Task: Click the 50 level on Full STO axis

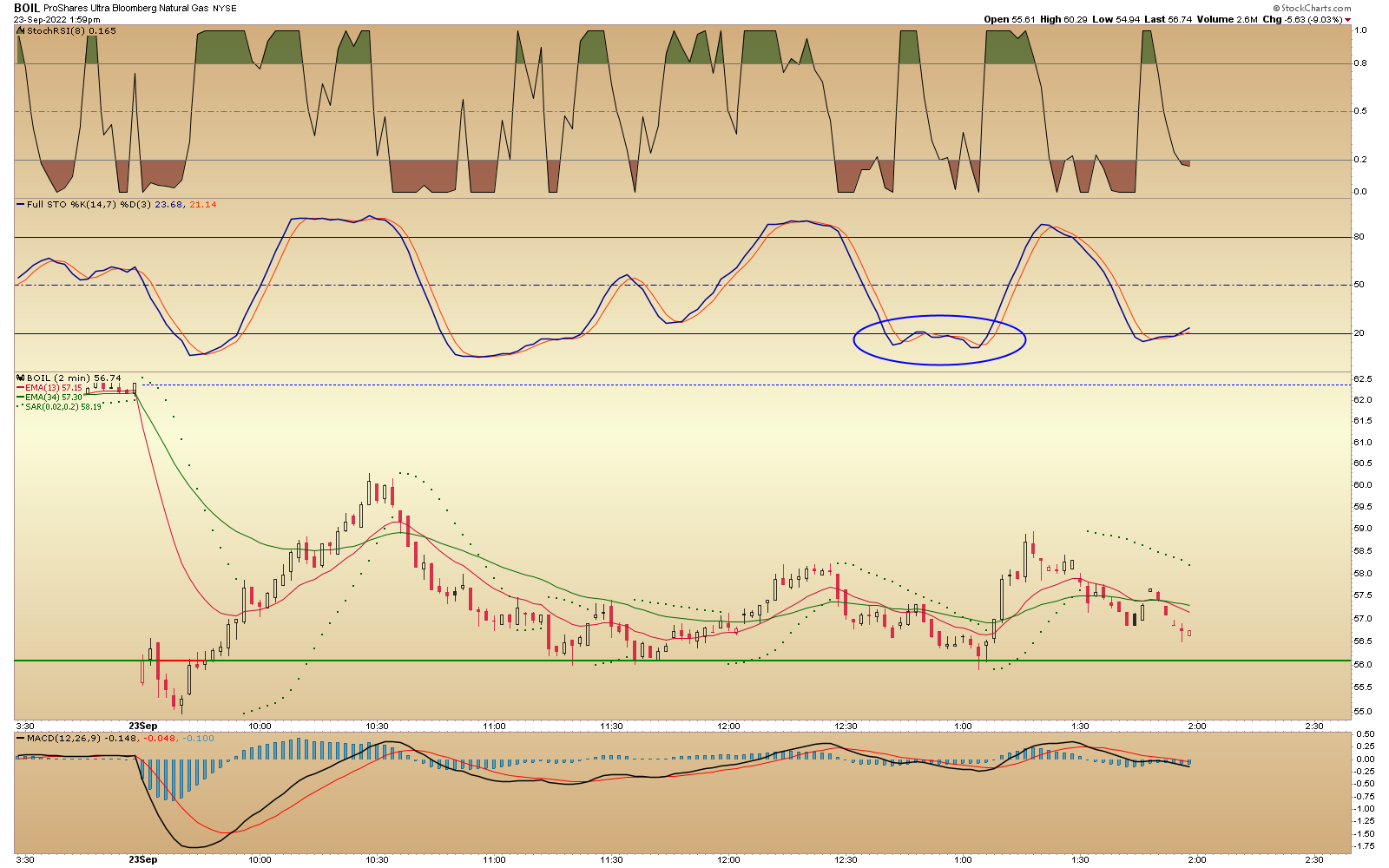Action: (1359, 284)
